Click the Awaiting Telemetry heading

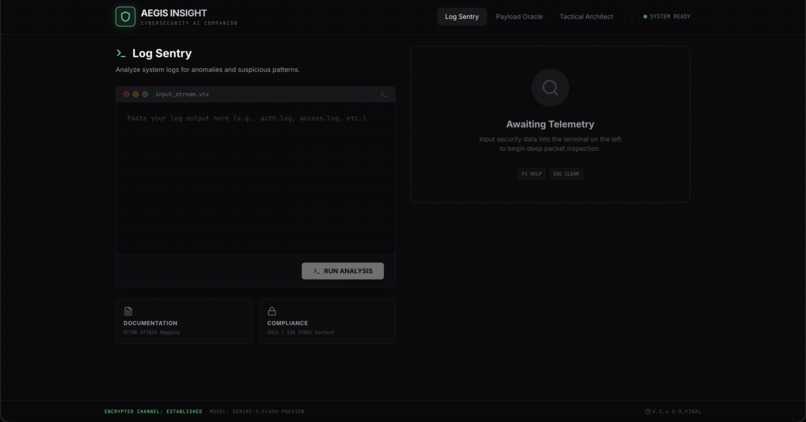pyautogui.click(x=550, y=124)
